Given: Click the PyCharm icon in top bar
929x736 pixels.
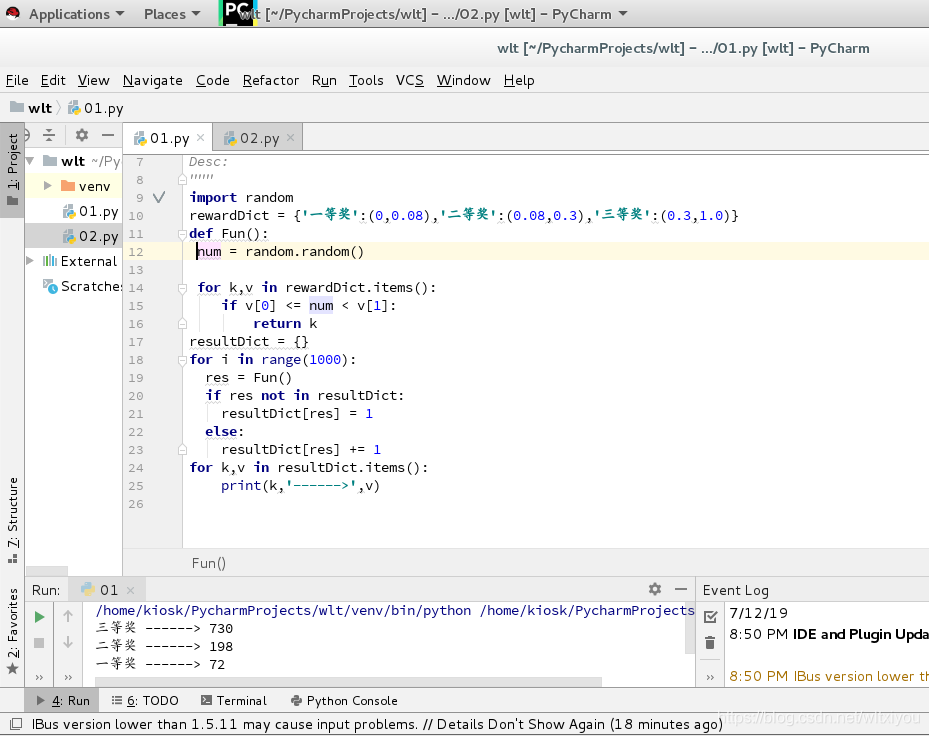Looking at the screenshot, I should [x=238, y=12].
